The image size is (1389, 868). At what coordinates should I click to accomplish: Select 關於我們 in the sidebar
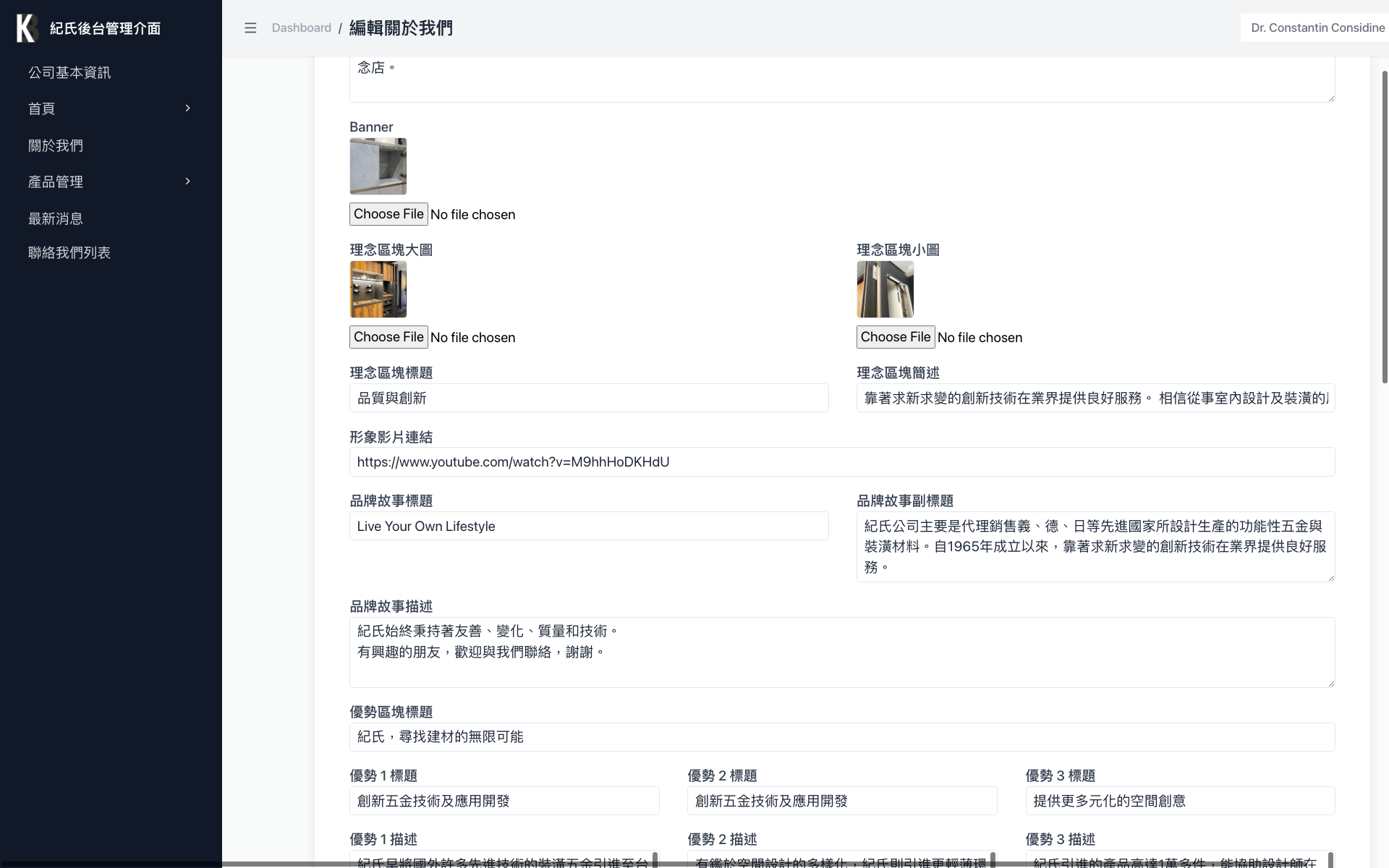[56, 145]
